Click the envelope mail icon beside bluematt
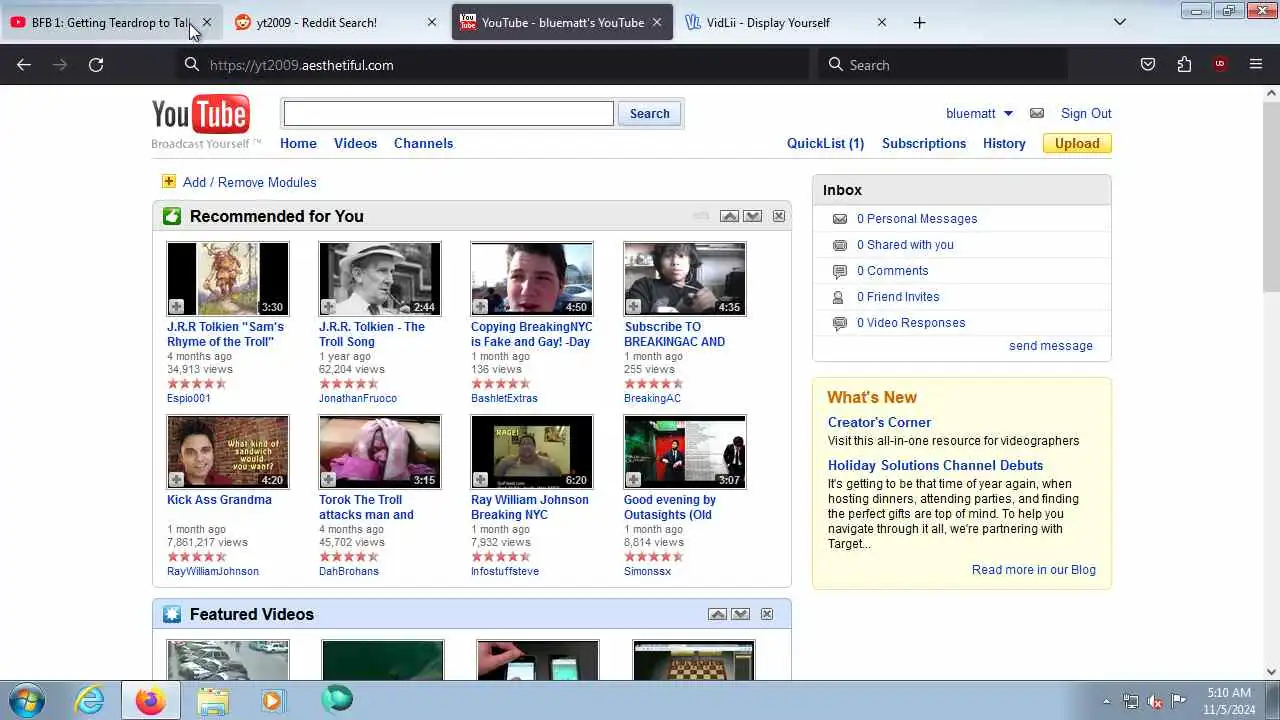1280x720 pixels. 1037,113
